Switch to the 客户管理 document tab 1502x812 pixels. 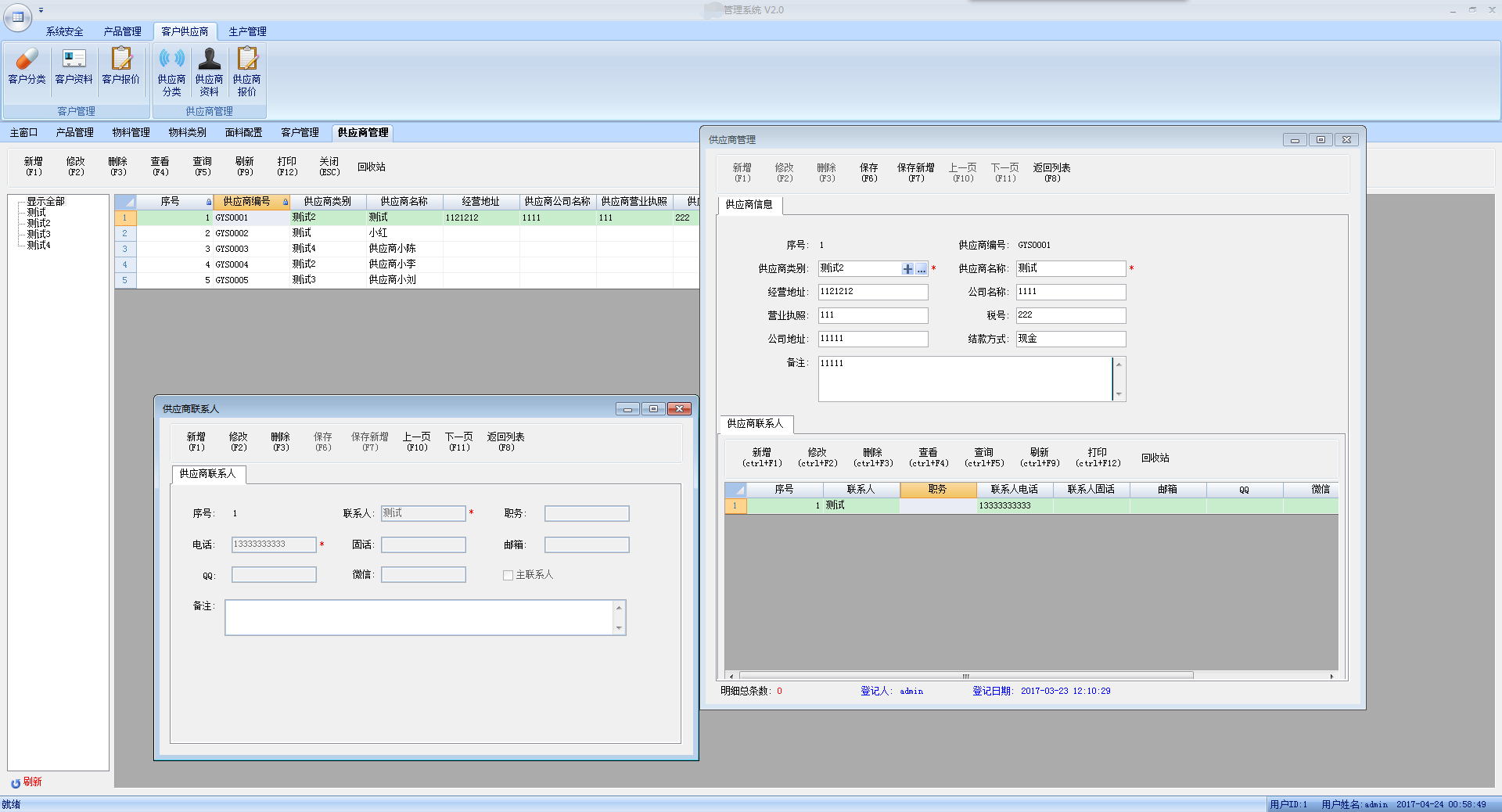pos(300,132)
